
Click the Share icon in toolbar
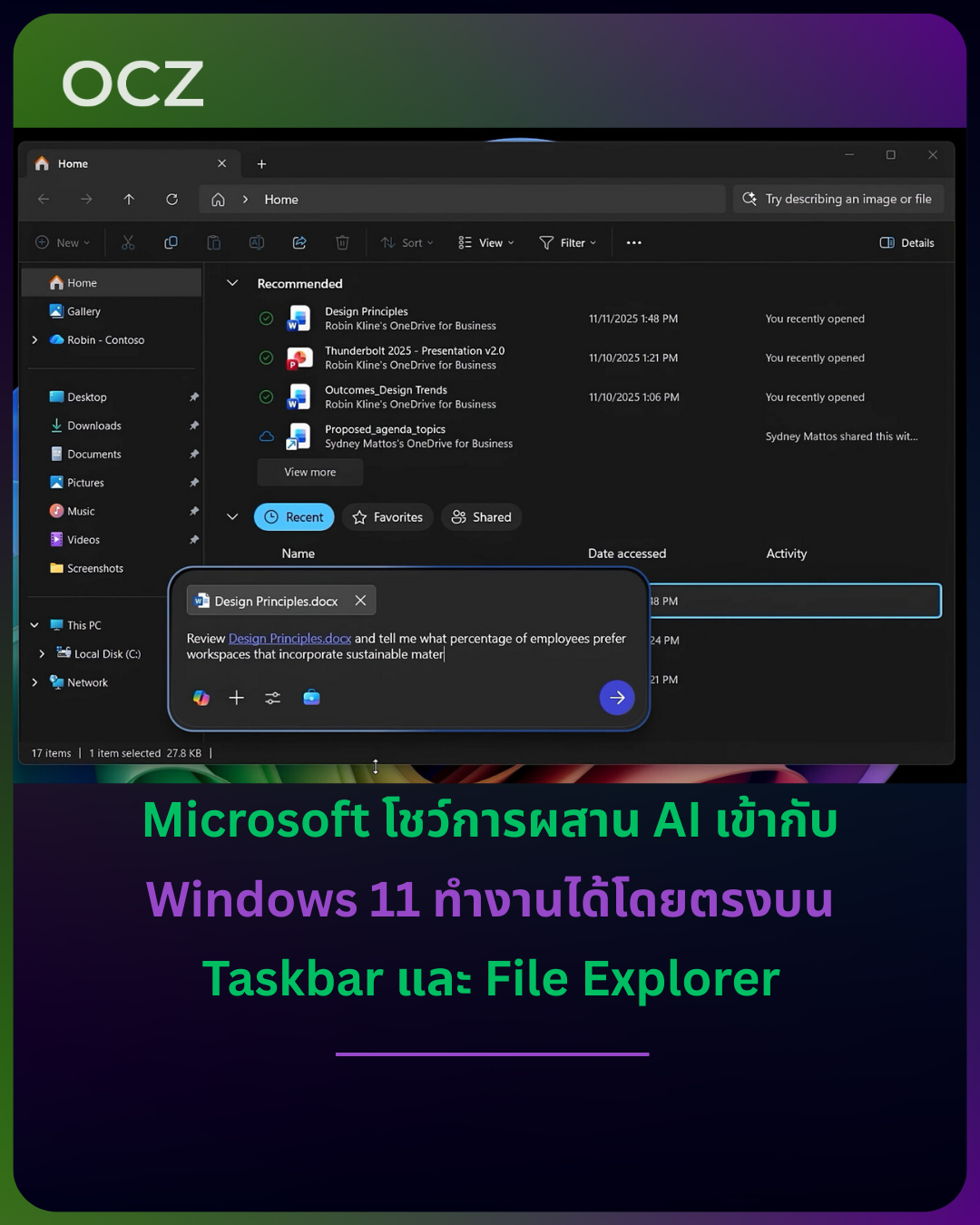[x=299, y=242]
